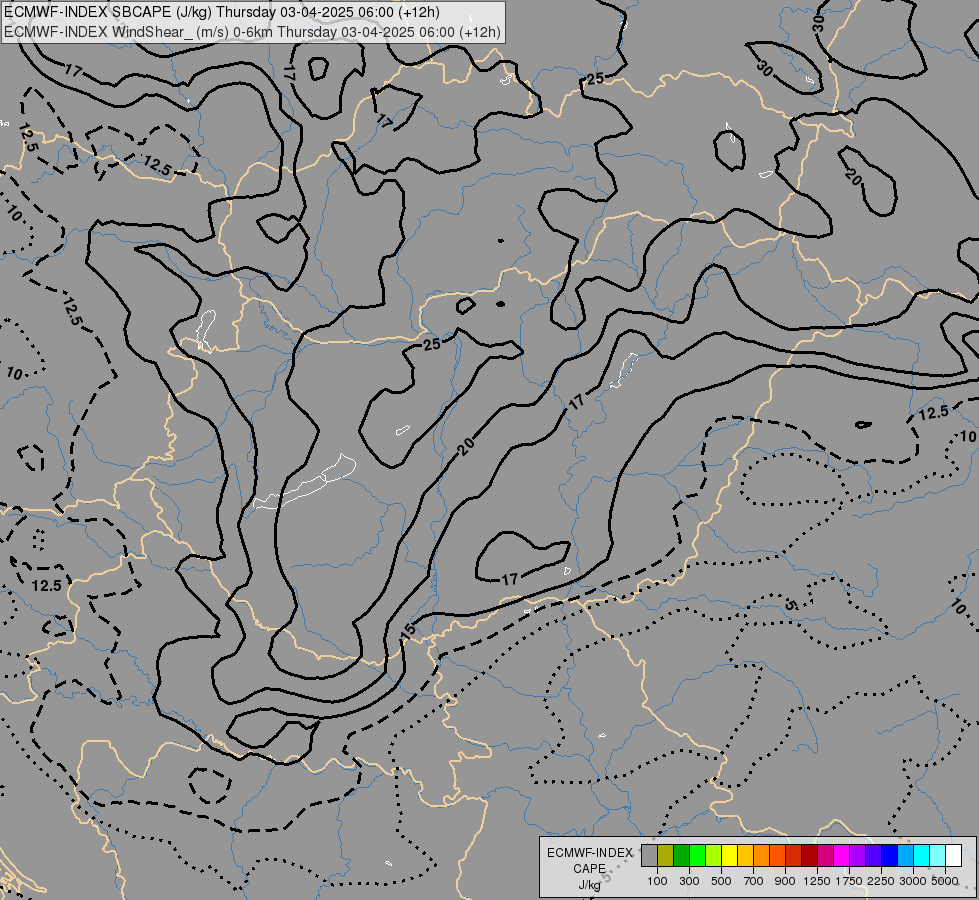This screenshot has width=979, height=900.
Task: Select the azure sky-blue legend swatch
Action: 906,855
